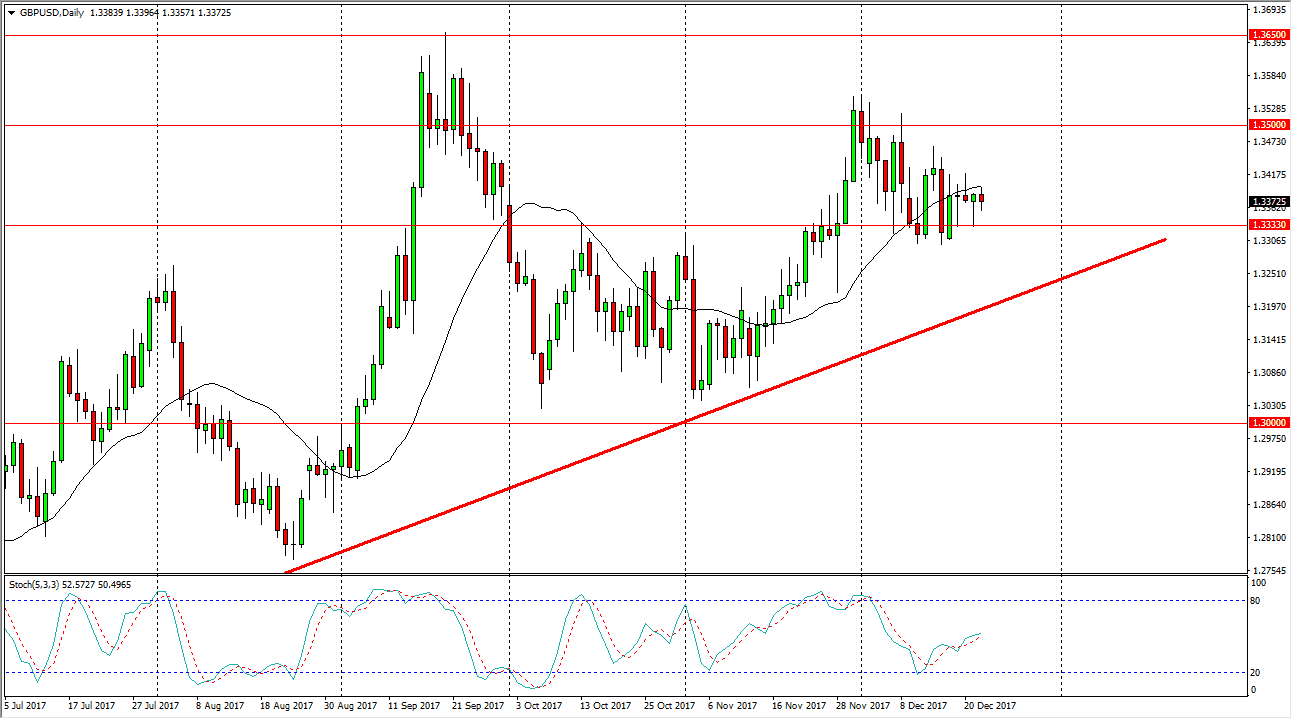Click the 1.33330 support price label
Screen dimensions: 1292x719
tap(1271, 226)
